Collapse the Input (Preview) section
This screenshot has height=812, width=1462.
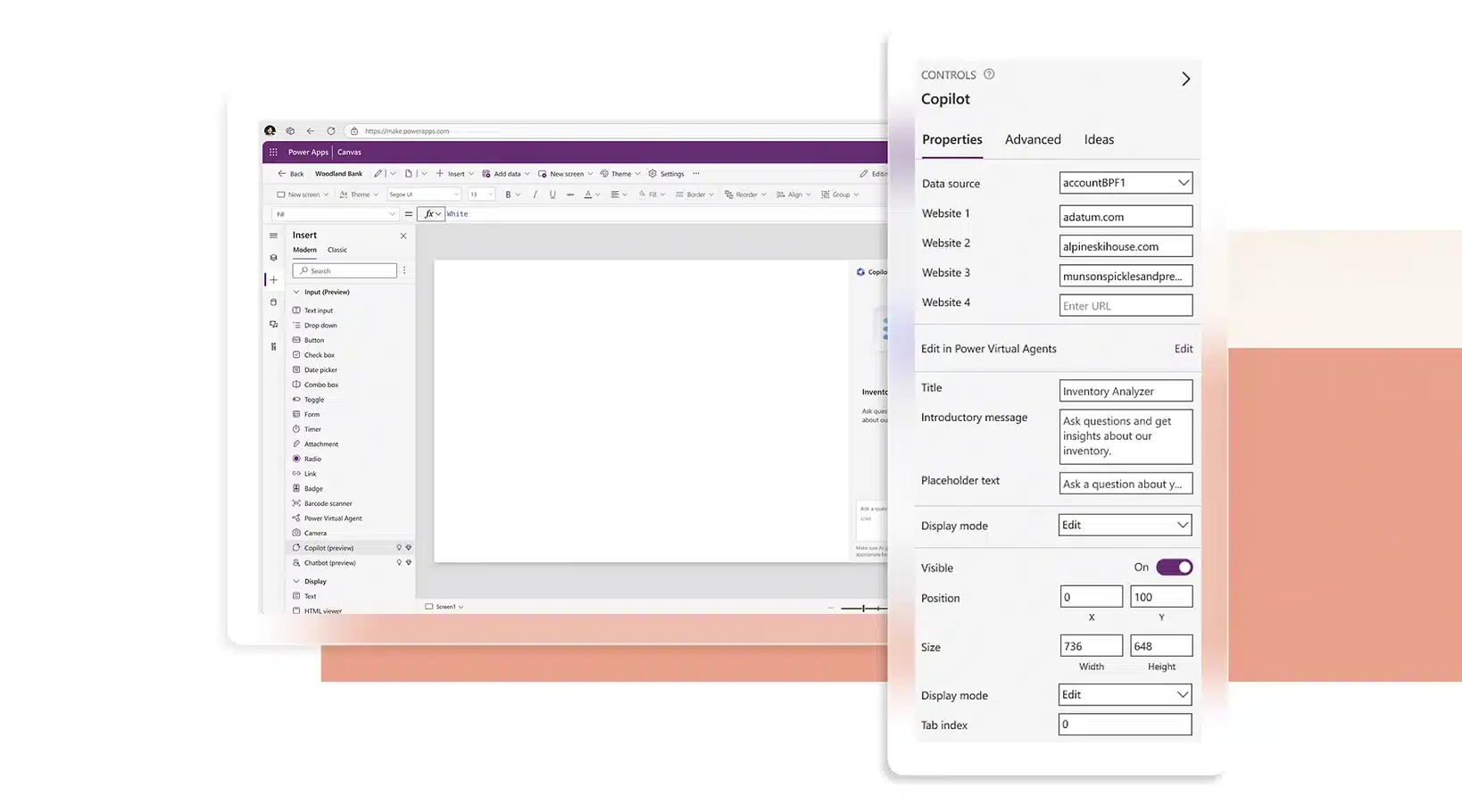point(296,292)
